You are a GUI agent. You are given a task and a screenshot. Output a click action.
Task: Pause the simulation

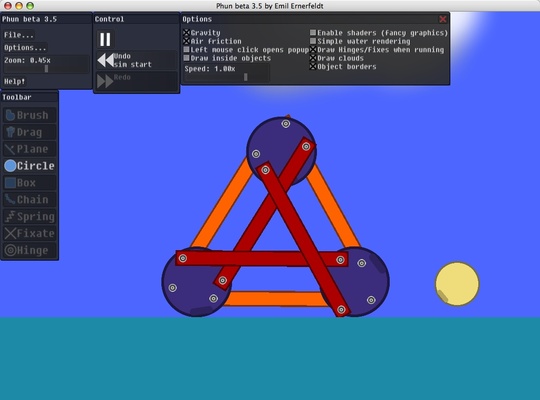(x=105, y=39)
